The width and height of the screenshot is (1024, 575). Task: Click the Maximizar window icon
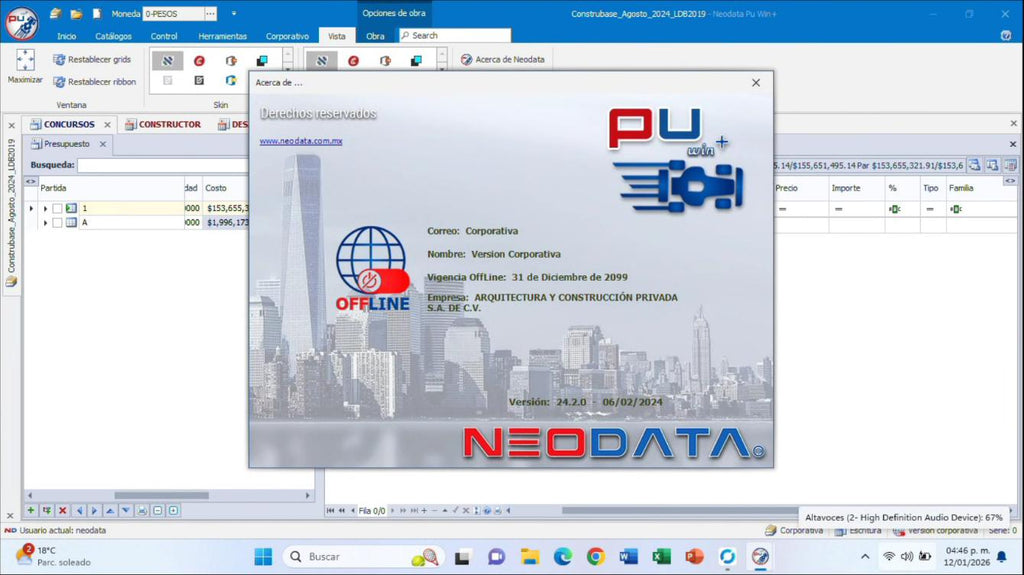click(25, 67)
